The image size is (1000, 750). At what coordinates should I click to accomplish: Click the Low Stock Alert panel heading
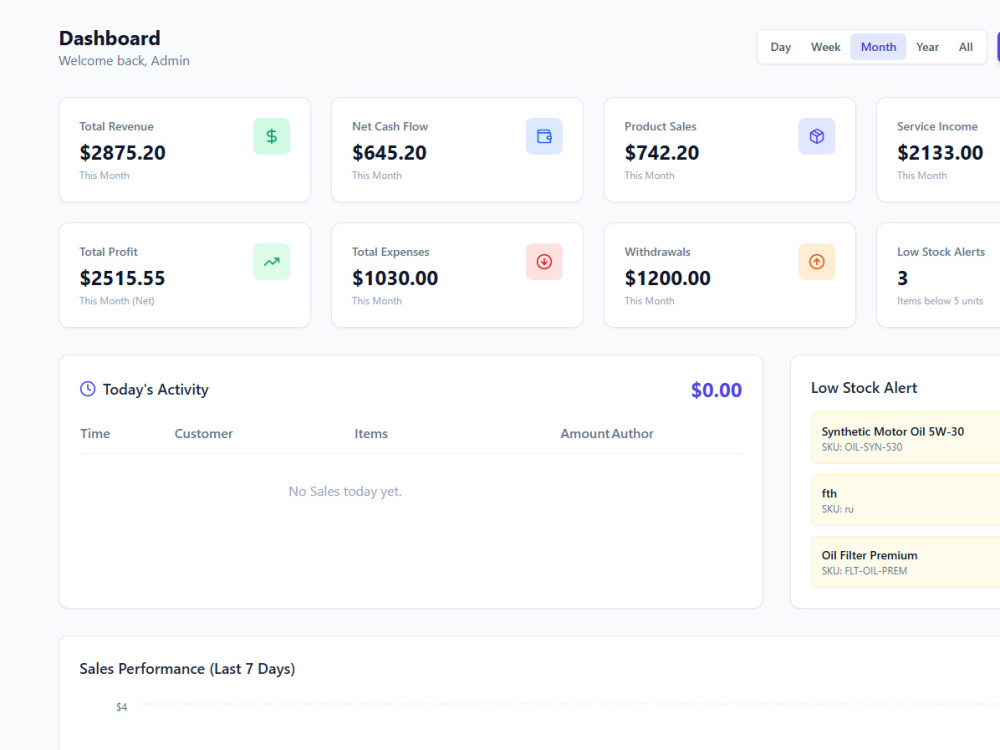864,388
